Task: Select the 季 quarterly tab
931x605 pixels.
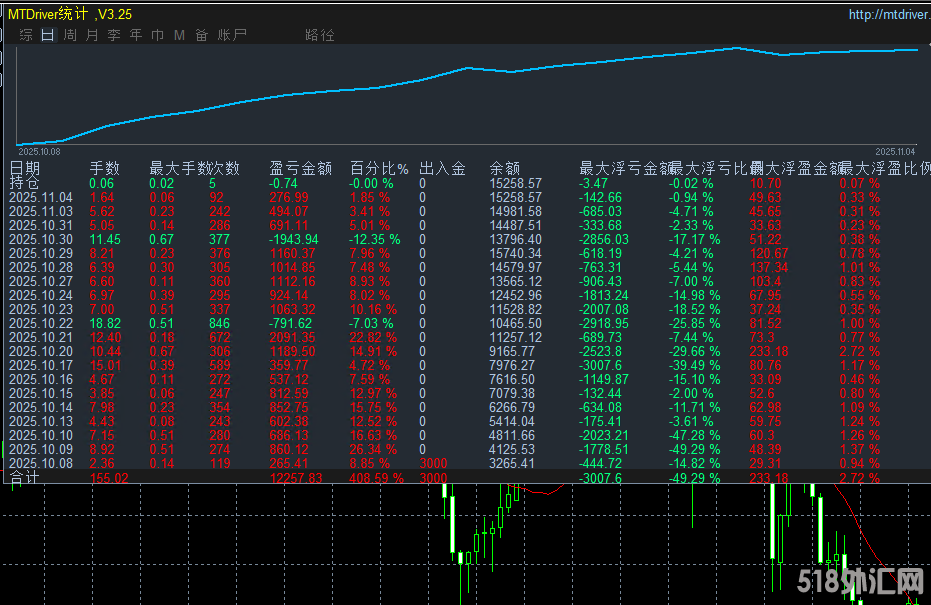Action: pos(114,35)
